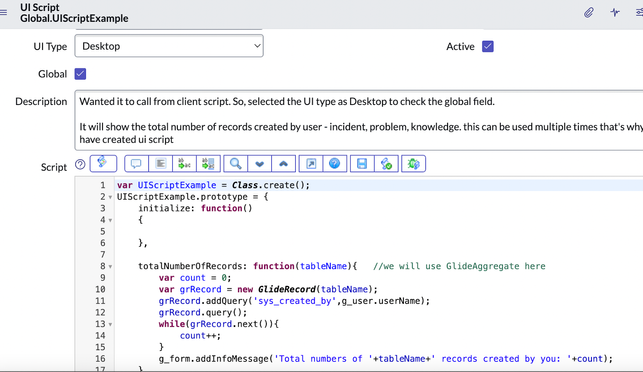Open the activity stream icon in header
643x372 pixels.
(x=615, y=13)
